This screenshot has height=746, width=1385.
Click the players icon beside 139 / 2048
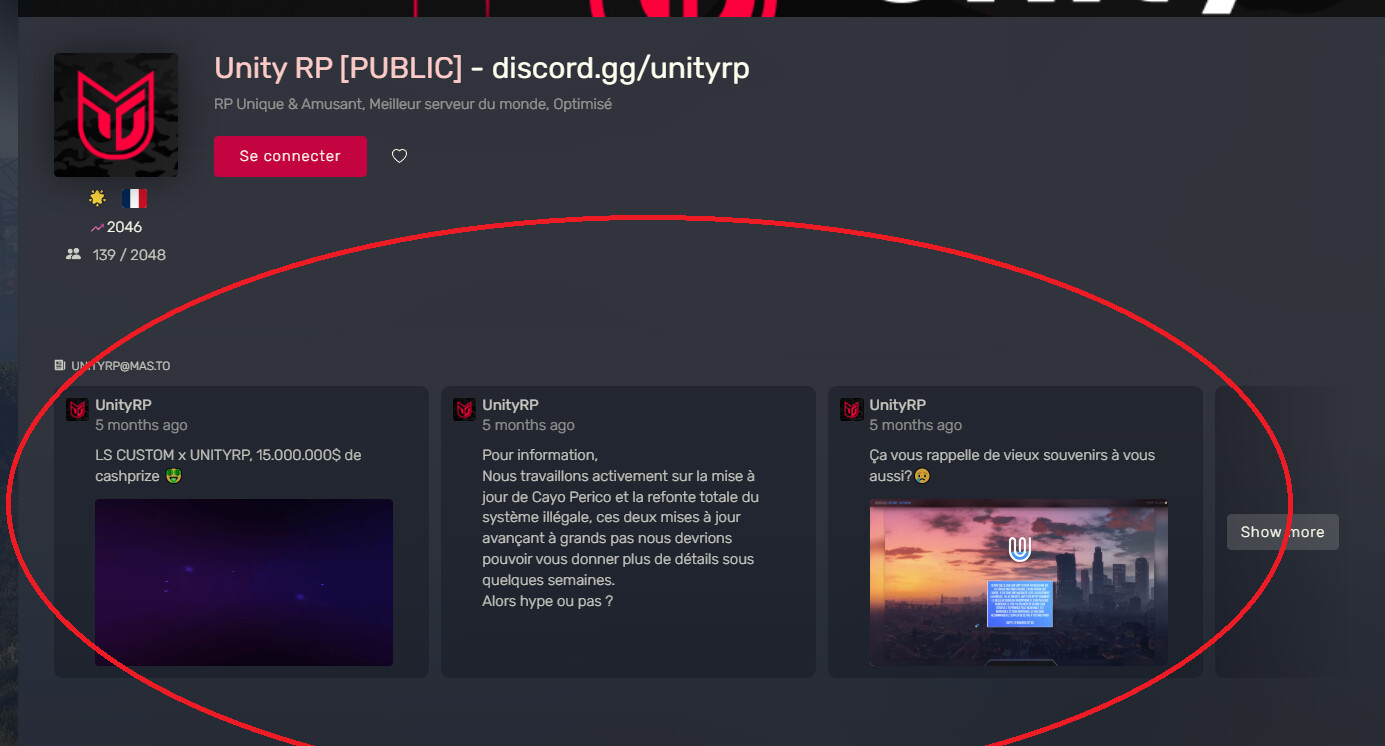(73, 255)
